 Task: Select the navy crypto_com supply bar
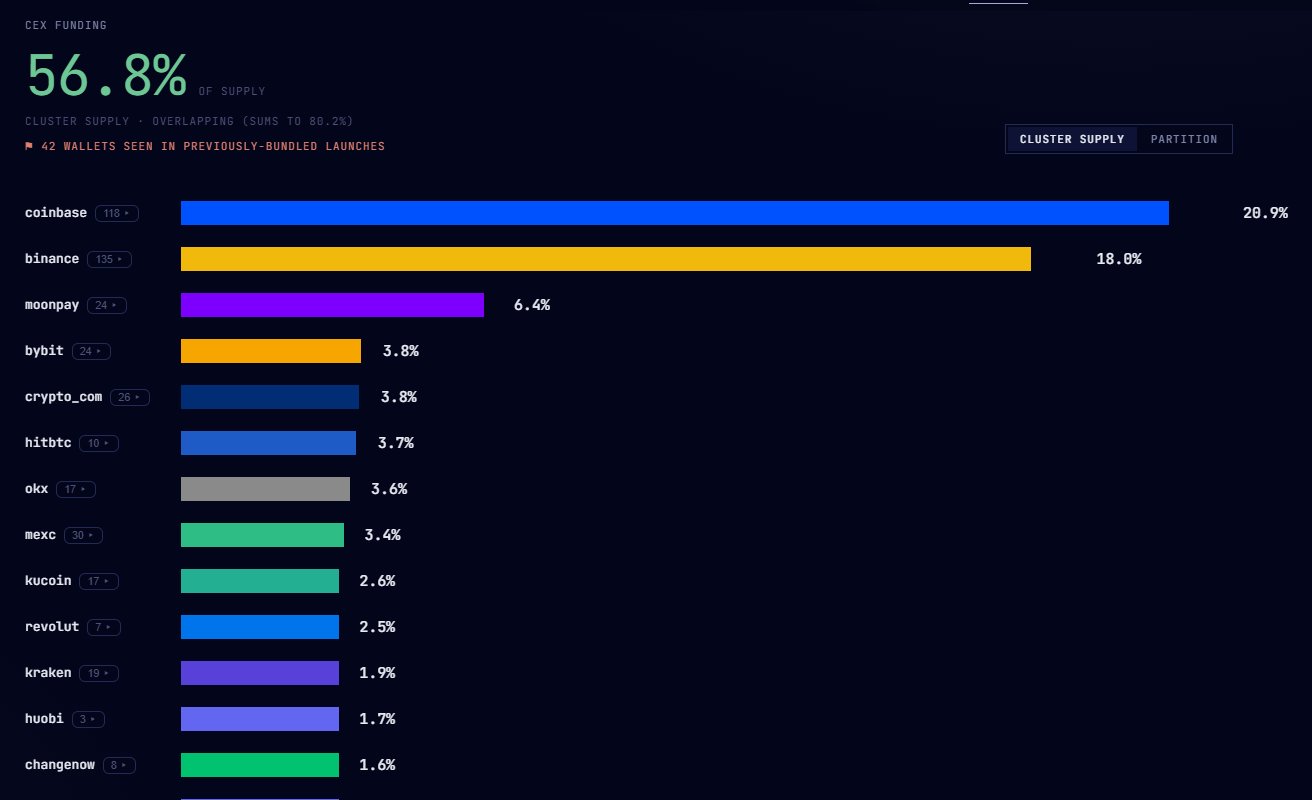(270, 397)
